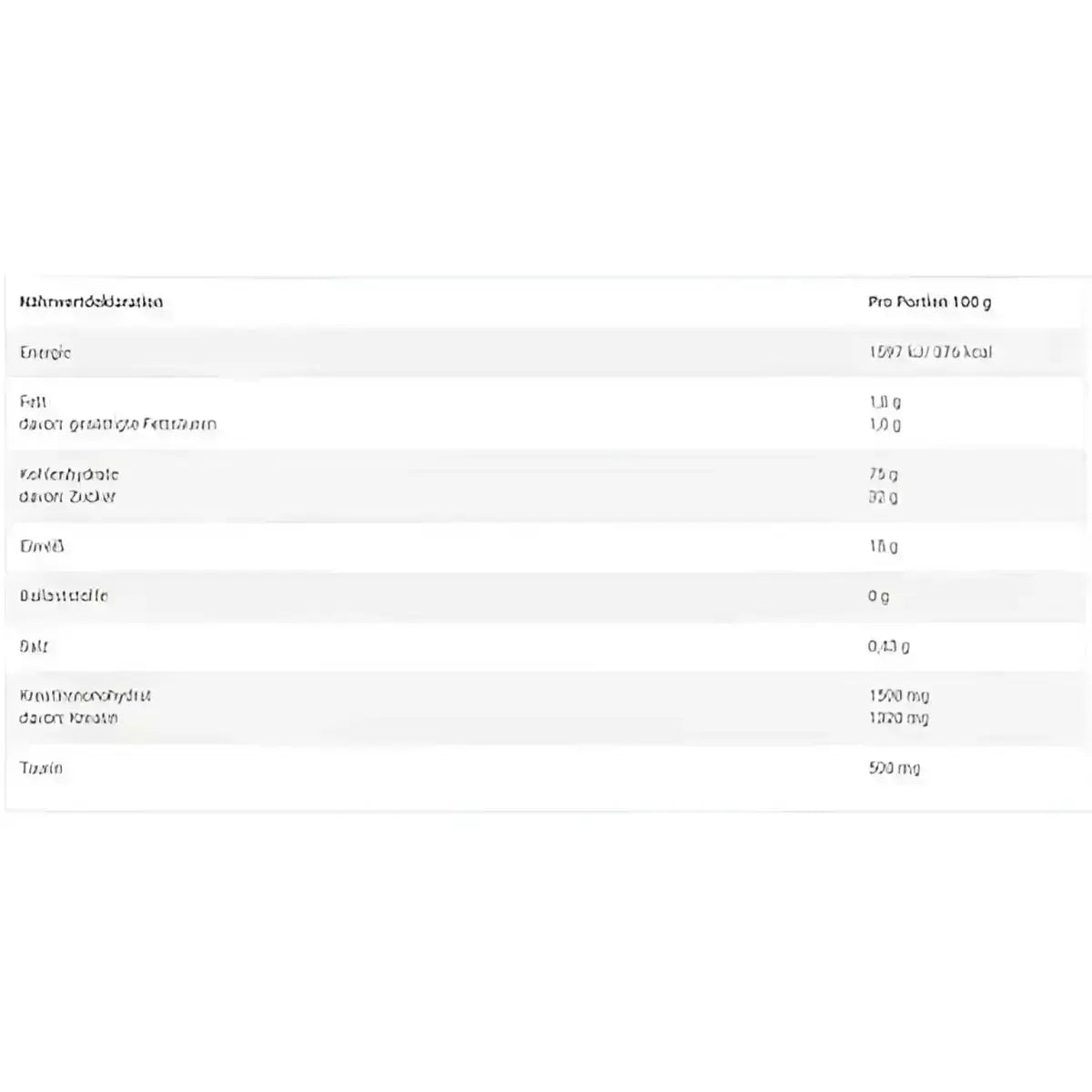Viewport: 1092px width, 1092px height.
Task: Click the gesättigte Fettsäuren label
Action: (117, 424)
